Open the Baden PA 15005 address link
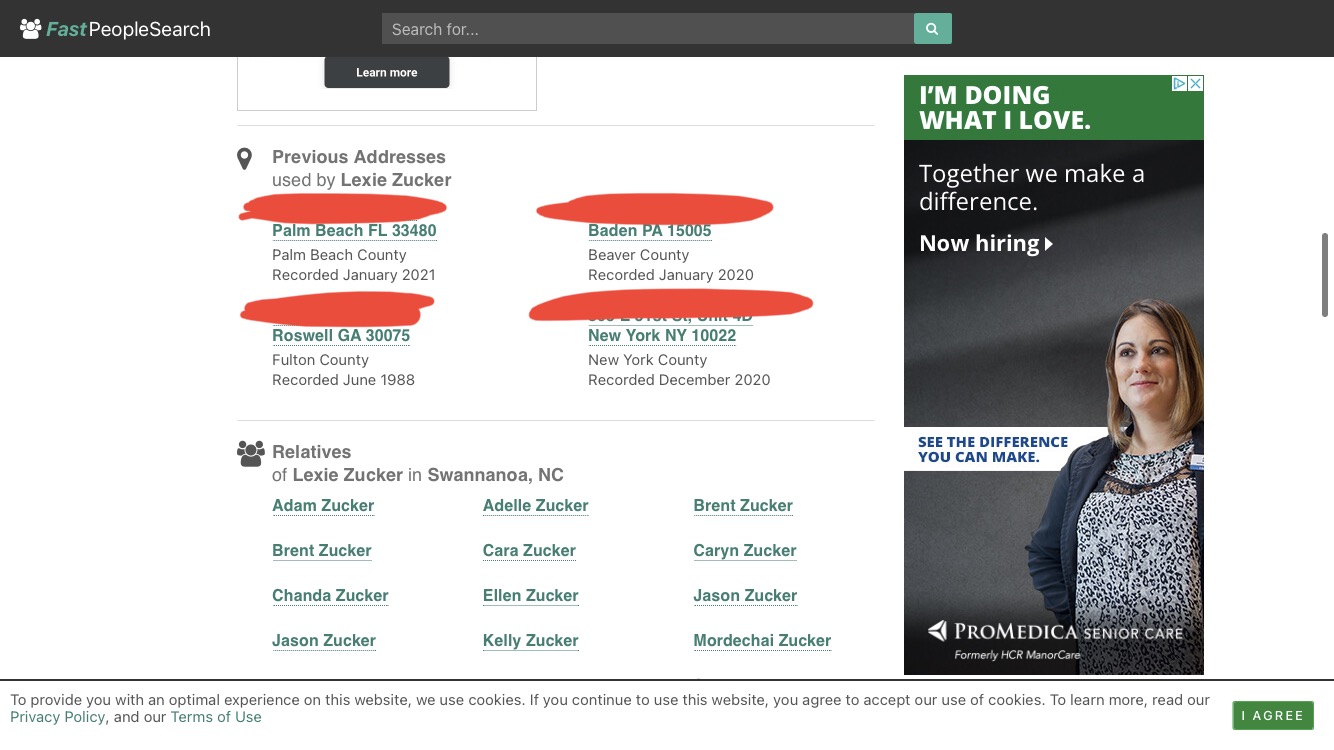Screen dimensions: 1334x750 click(x=650, y=231)
